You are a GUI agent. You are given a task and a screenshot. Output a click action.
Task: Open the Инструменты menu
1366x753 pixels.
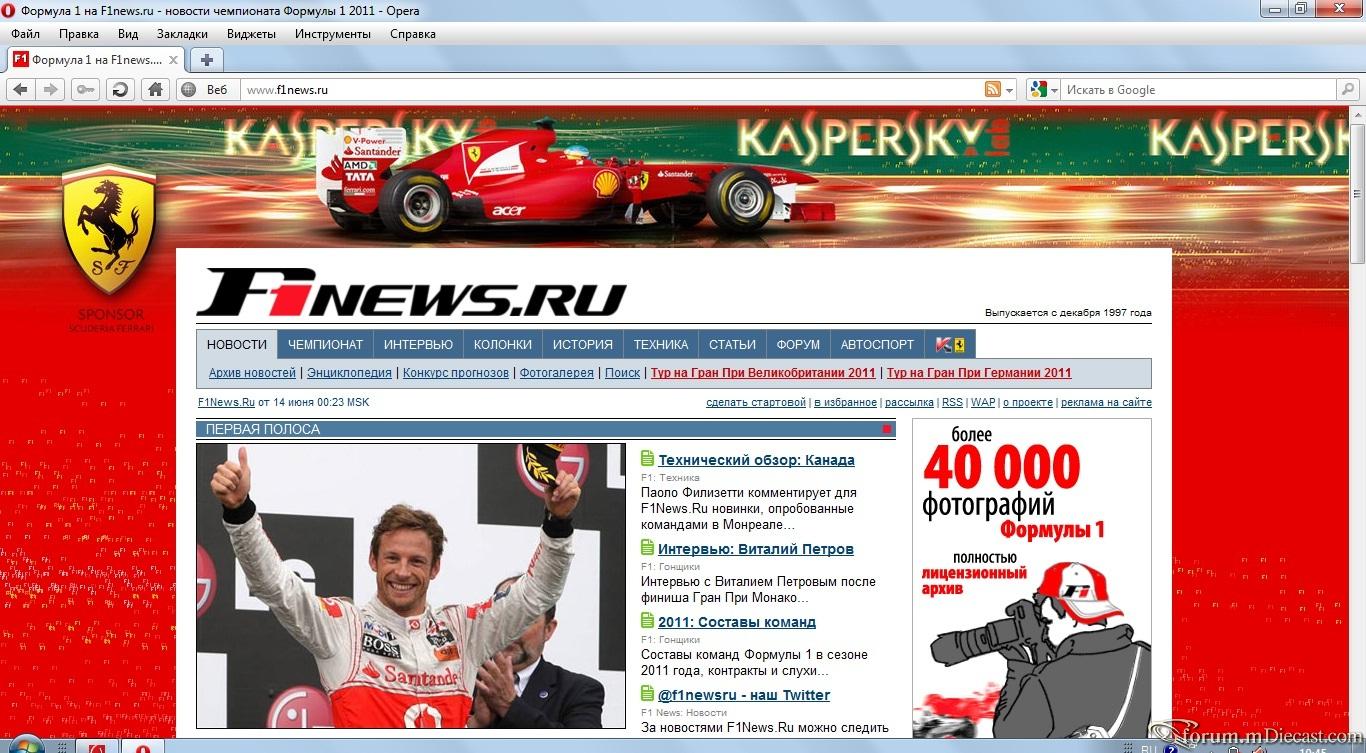[333, 34]
